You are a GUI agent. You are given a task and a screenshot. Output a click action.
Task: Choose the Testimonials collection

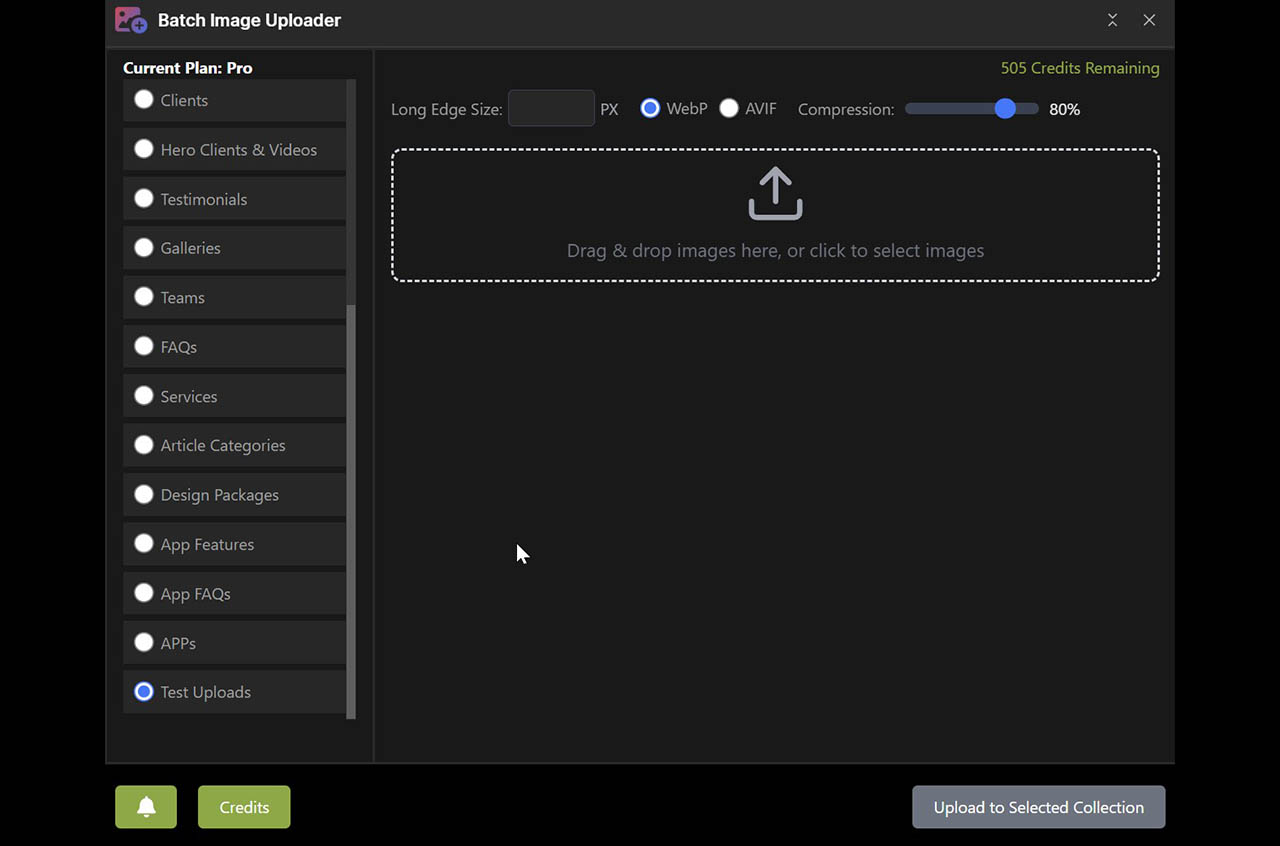pos(234,199)
